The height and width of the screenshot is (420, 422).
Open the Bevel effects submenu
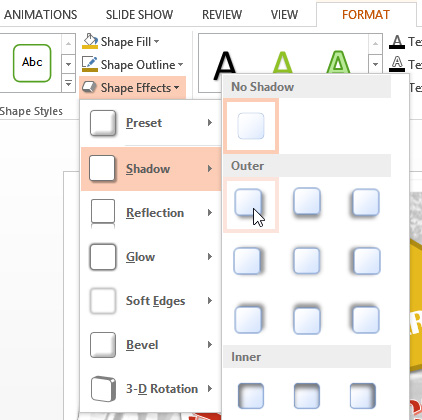(x=151, y=345)
